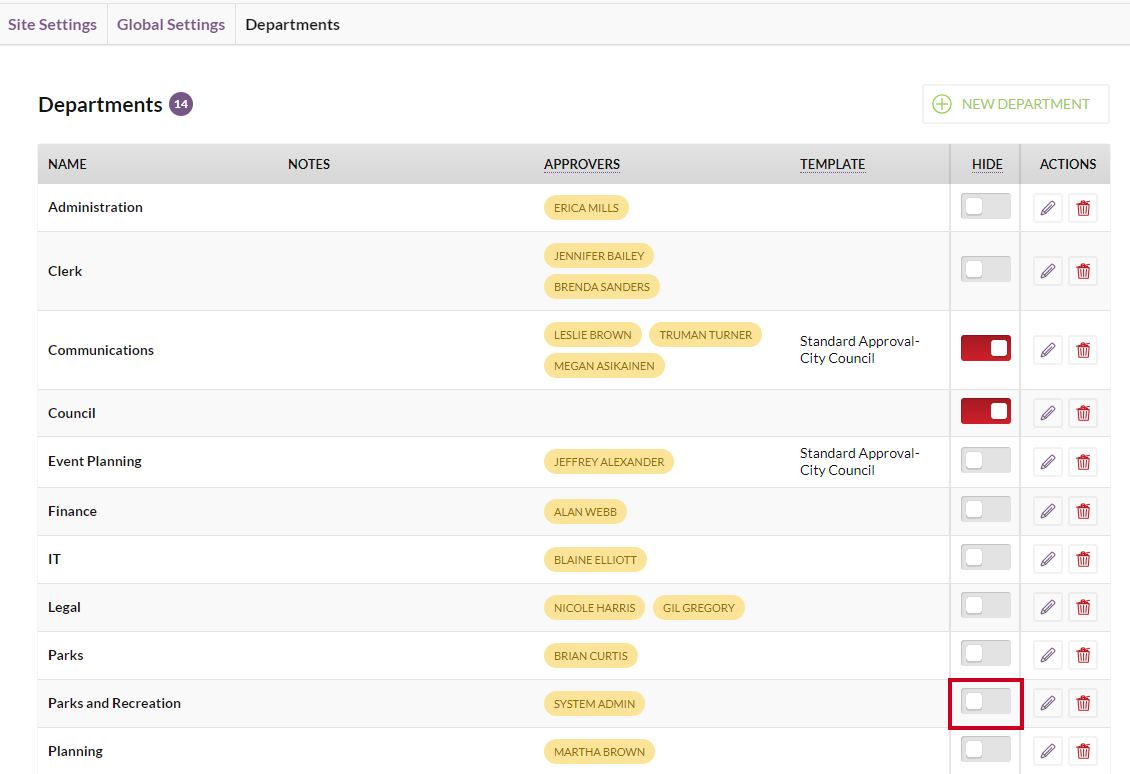
Task: Edit the Legal department
Action: click(1048, 608)
